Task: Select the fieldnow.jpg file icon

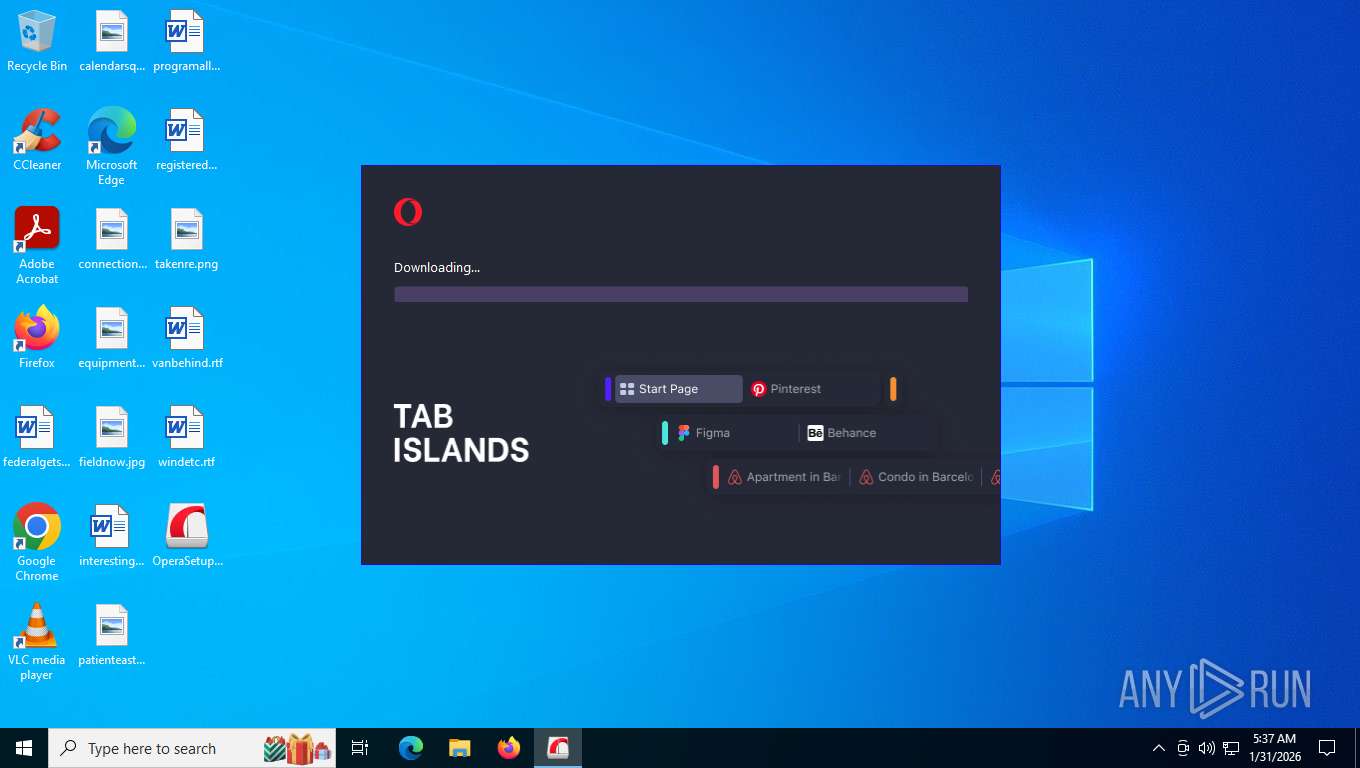Action: 112,437
